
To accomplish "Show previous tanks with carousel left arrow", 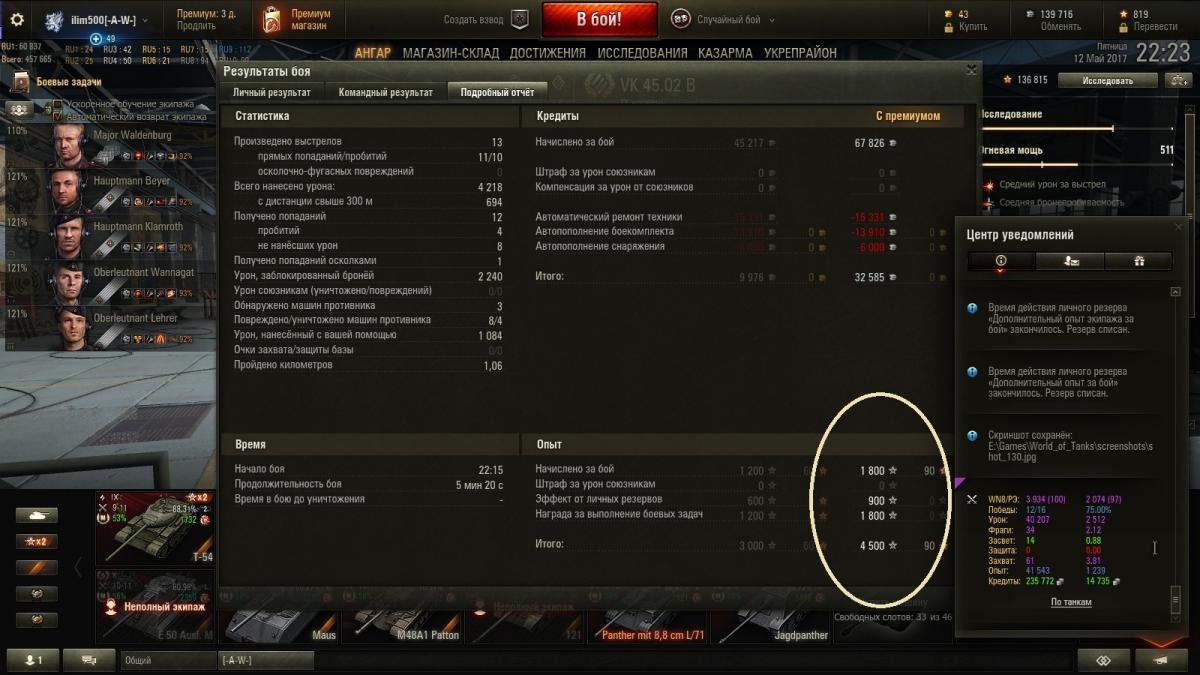I will coord(78,567).
